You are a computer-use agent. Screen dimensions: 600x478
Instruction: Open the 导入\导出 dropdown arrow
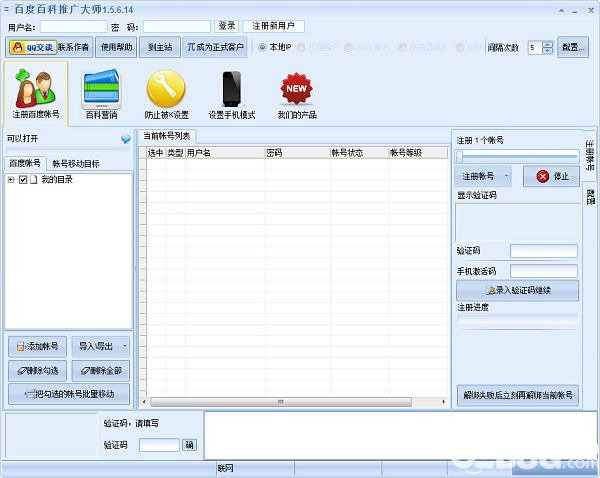125,346
